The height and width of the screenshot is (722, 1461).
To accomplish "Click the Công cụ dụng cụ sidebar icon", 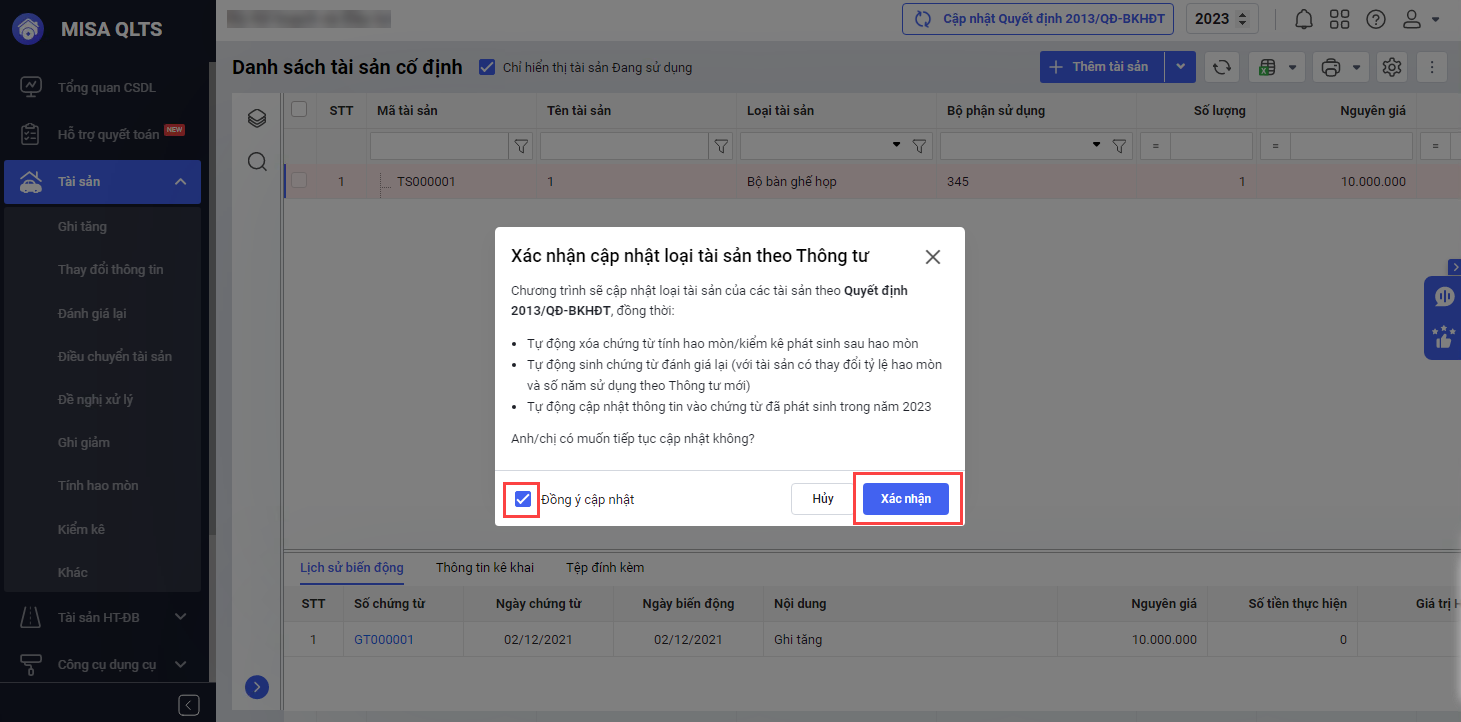I will pyautogui.click(x=31, y=664).
